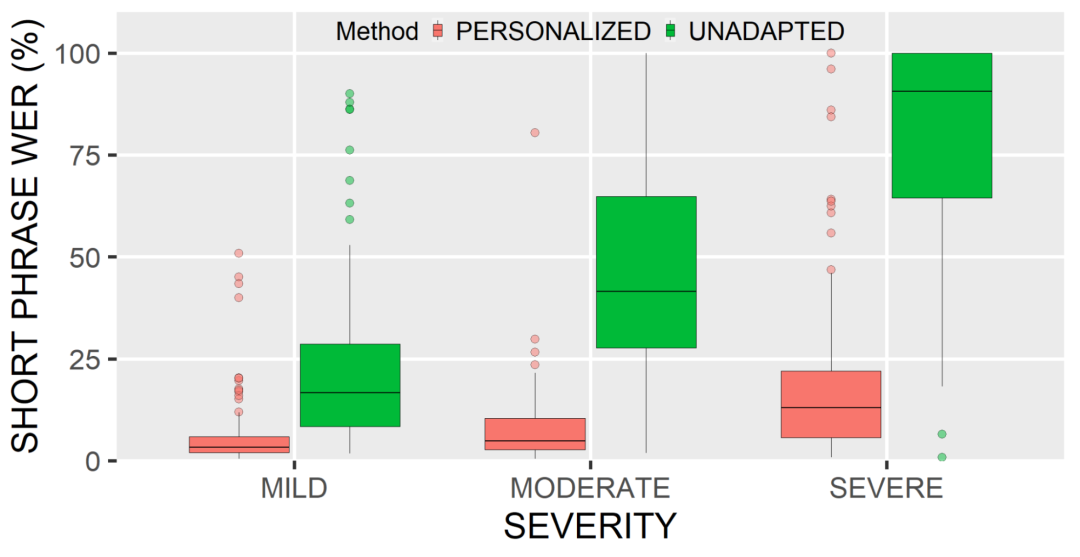The image size is (1080, 557).
Task: Select the green UNADAPTED box for MODERATE
Action: point(646,272)
